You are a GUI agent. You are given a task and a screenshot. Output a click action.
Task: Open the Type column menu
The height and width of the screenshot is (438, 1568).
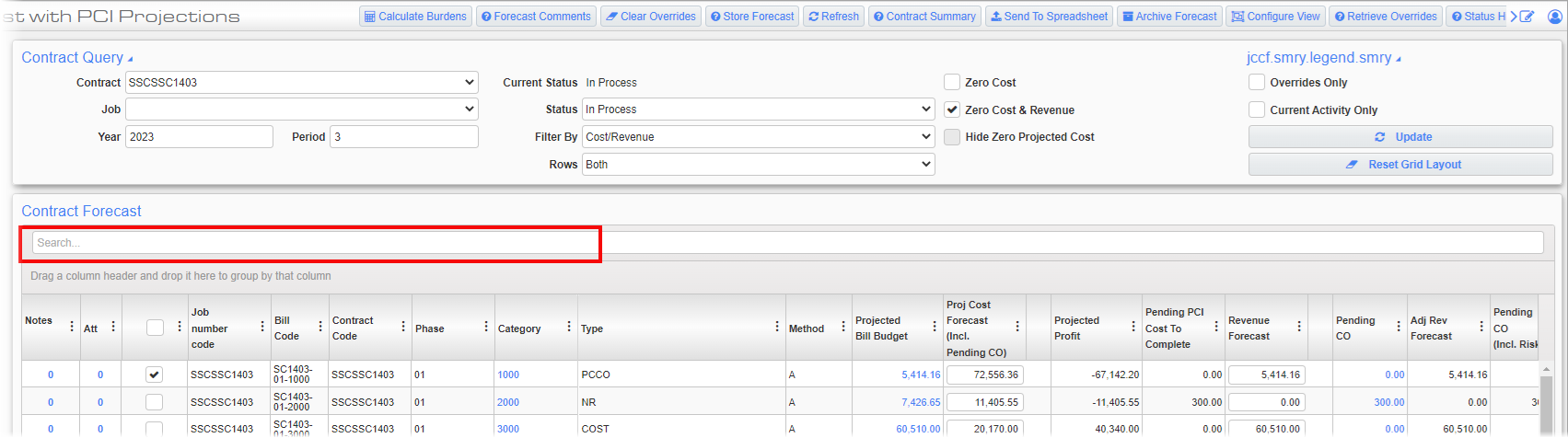tap(777, 327)
